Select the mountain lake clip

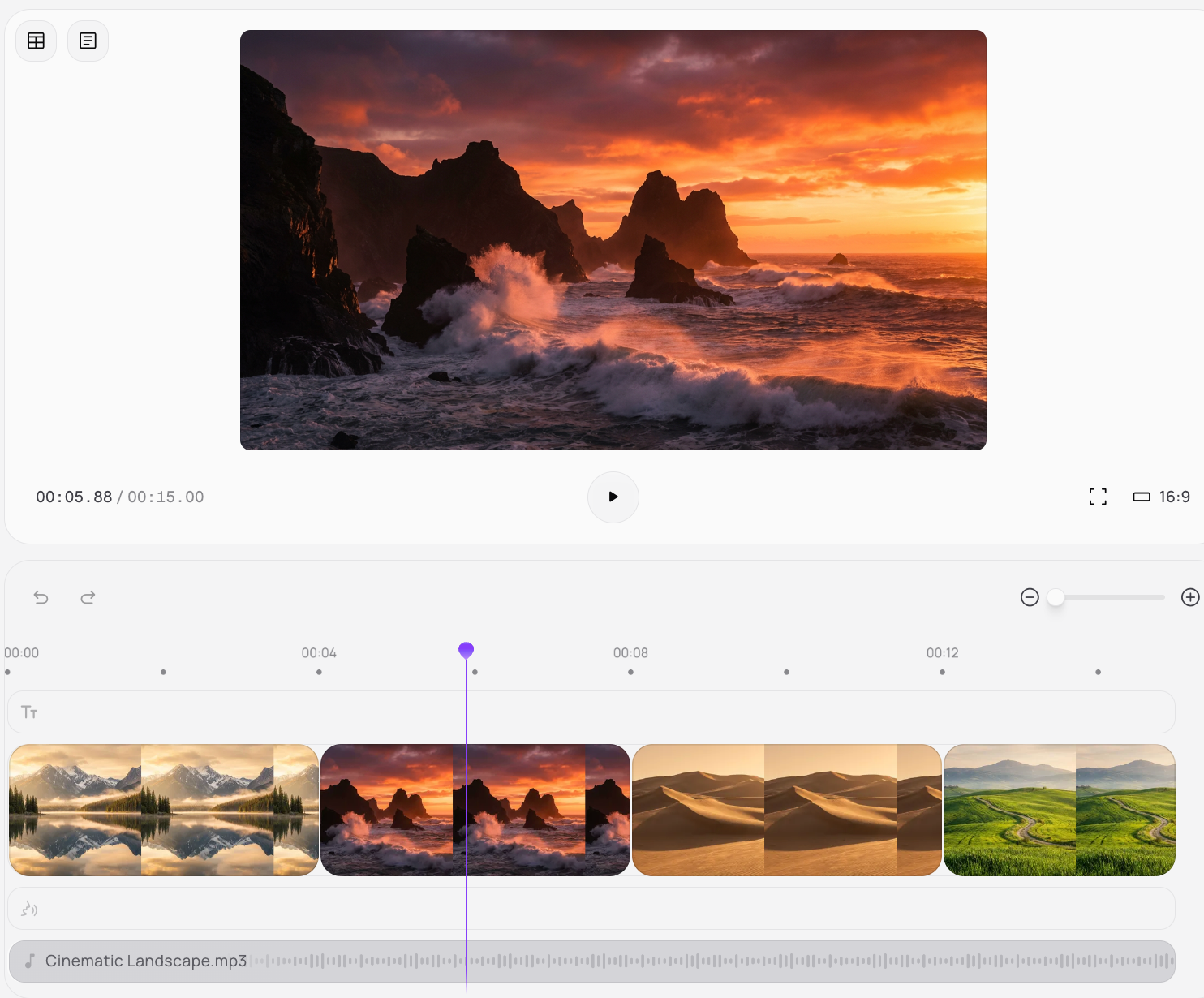click(164, 810)
